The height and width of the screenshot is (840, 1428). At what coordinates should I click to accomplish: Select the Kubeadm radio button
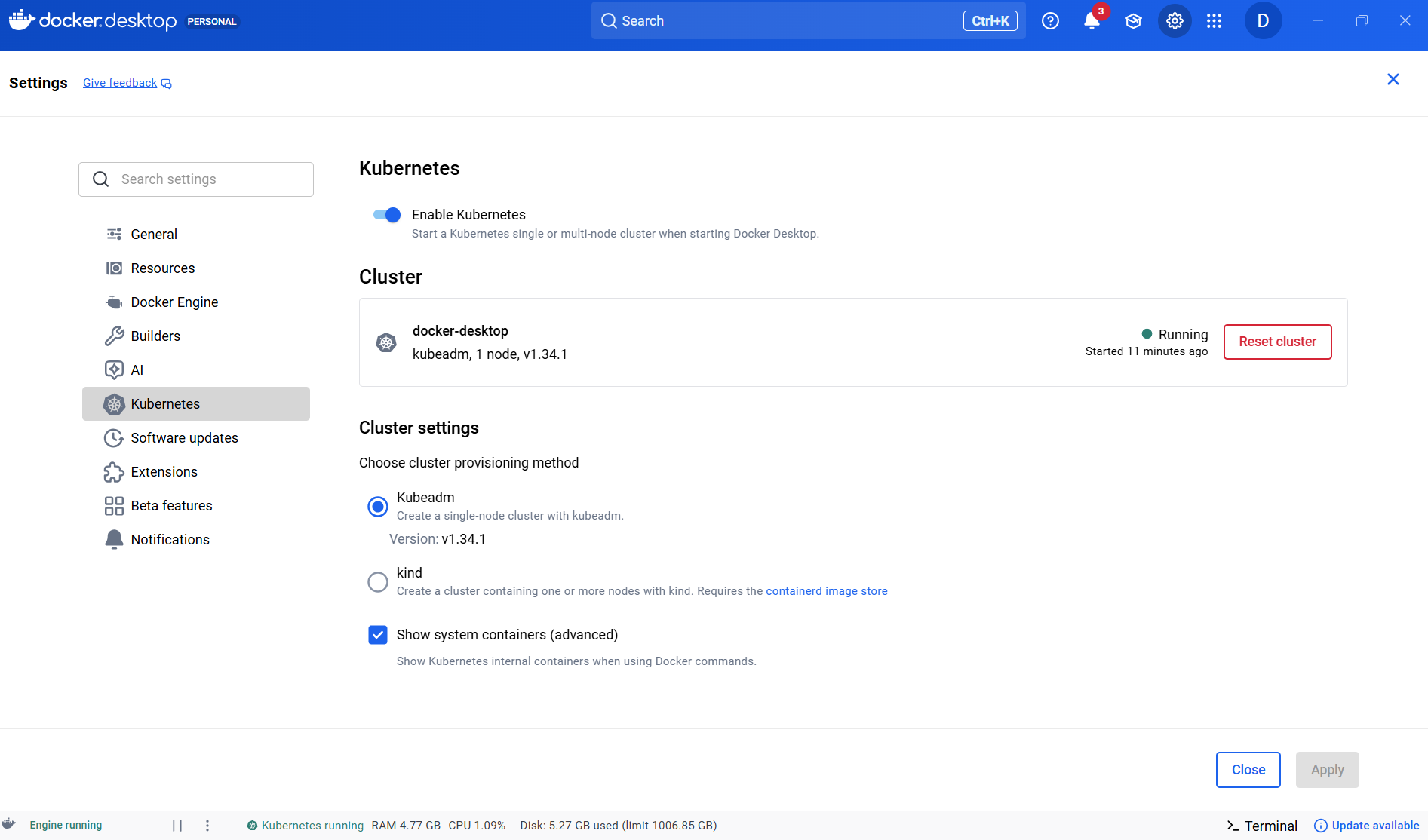pyautogui.click(x=378, y=507)
